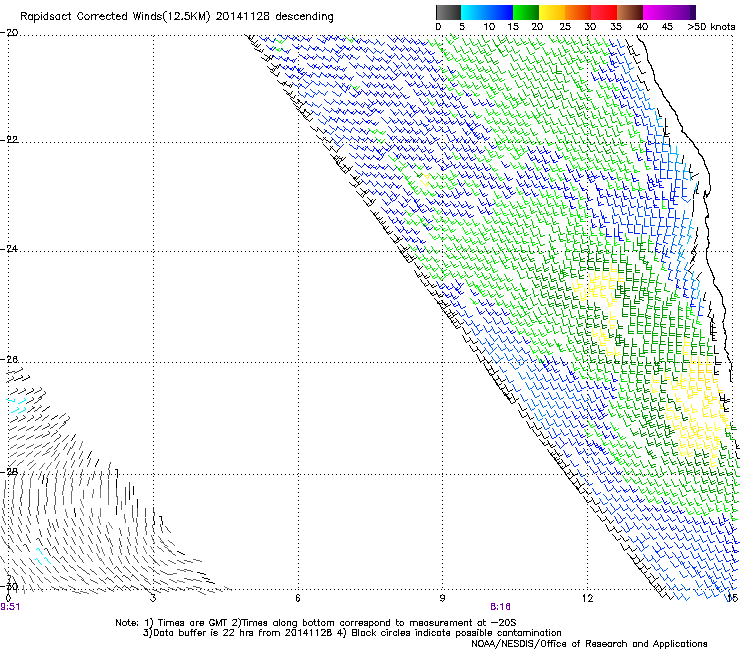740x650 pixels.
Task: Click the '>50 knots' legend label
Action: (x=711, y=27)
